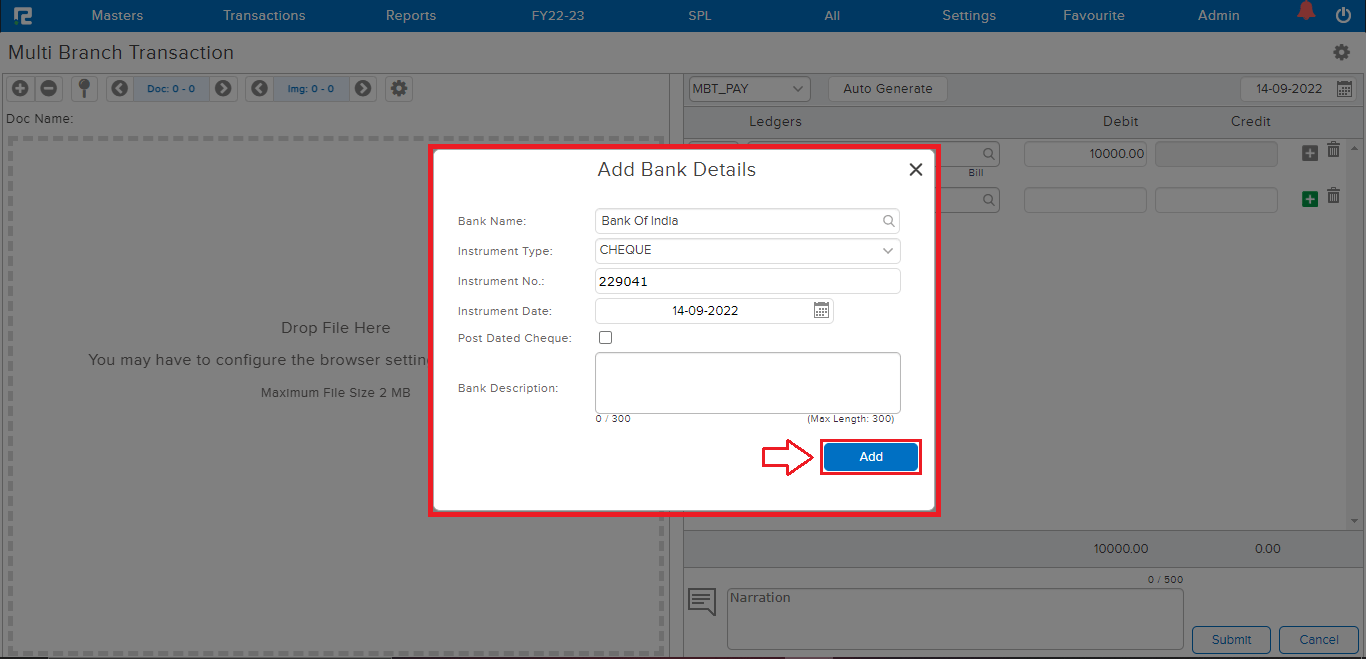Click the calendar icon beside Instrument Date

click(821, 310)
